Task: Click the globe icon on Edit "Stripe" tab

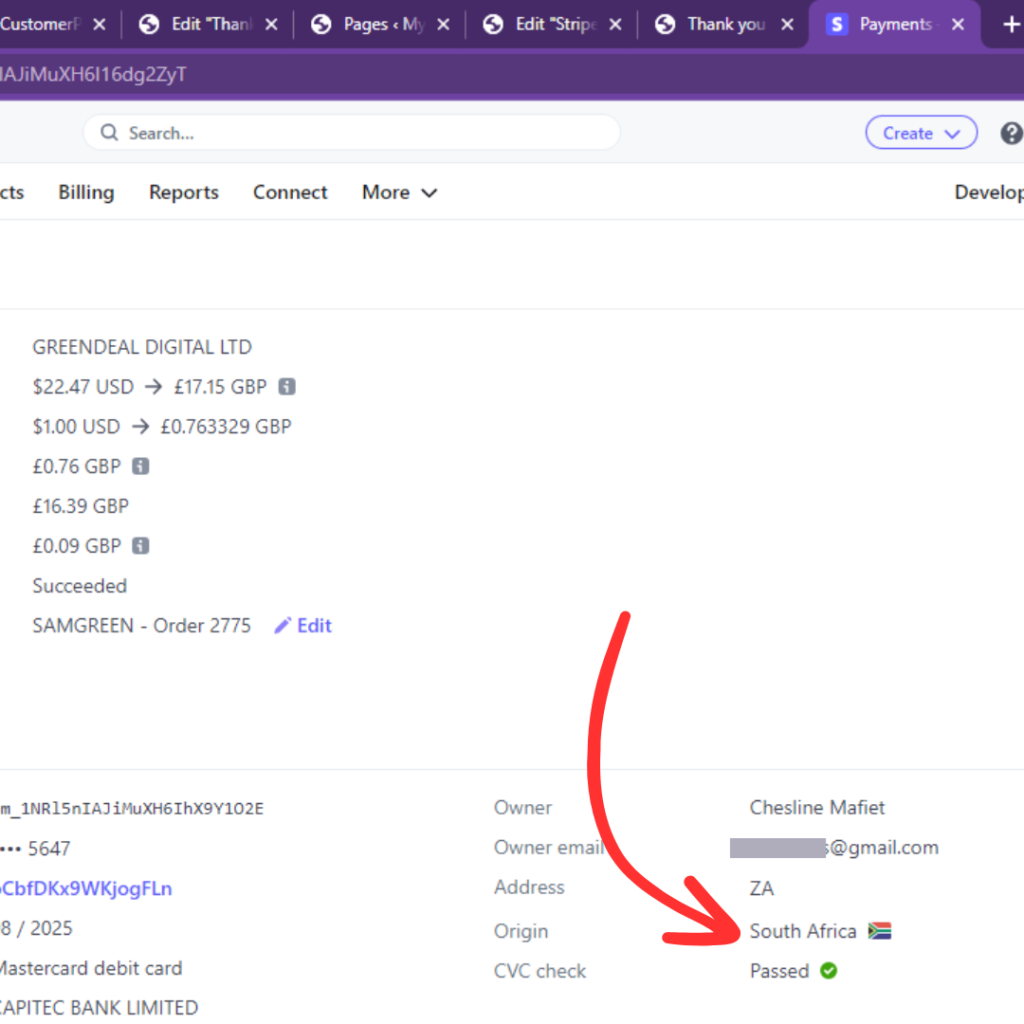Action: (x=493, y=25)
